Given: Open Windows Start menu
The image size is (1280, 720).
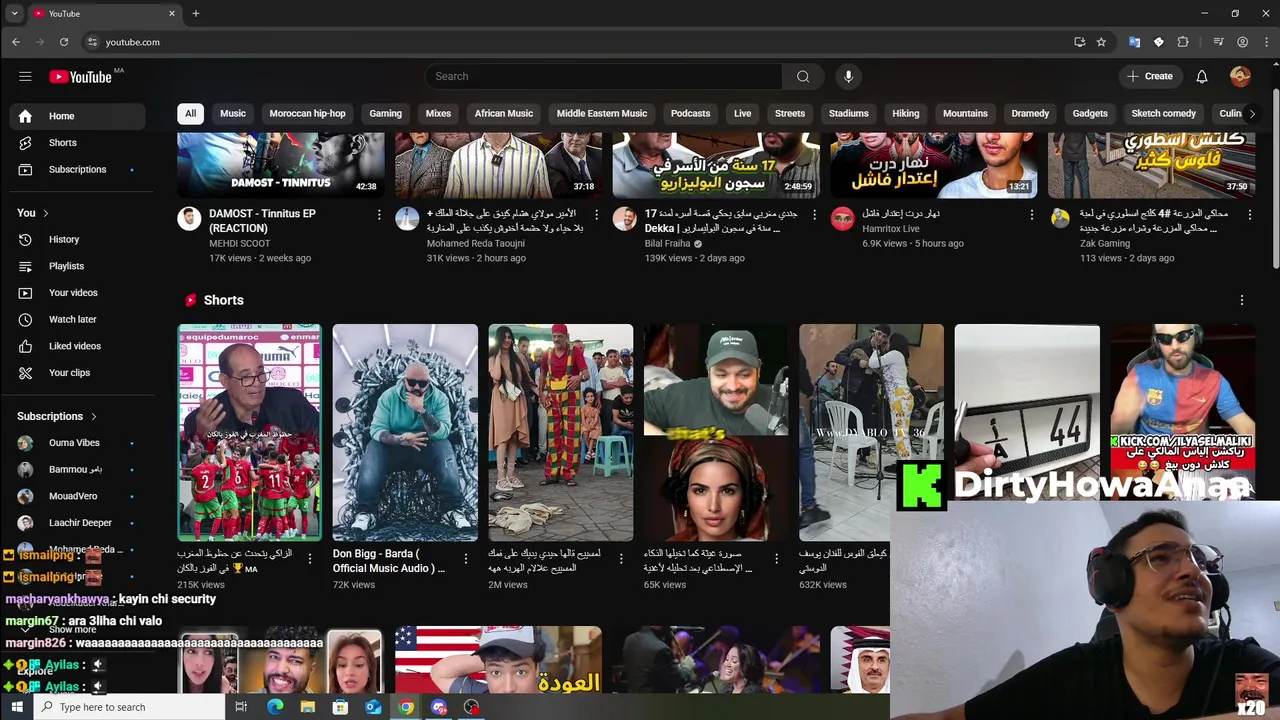Looking at the screenshot, I should (x=16, y=707).
